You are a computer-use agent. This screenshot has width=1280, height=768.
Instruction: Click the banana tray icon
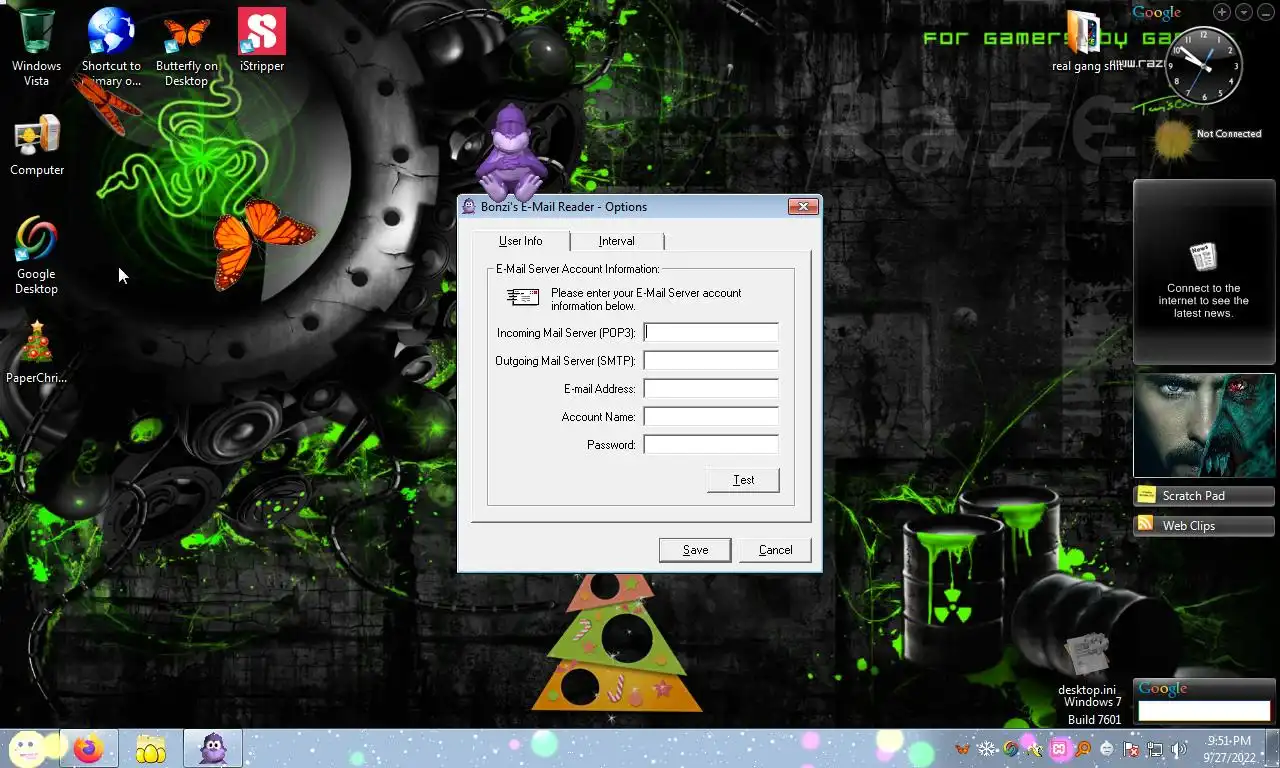(x=1035, y=750)
